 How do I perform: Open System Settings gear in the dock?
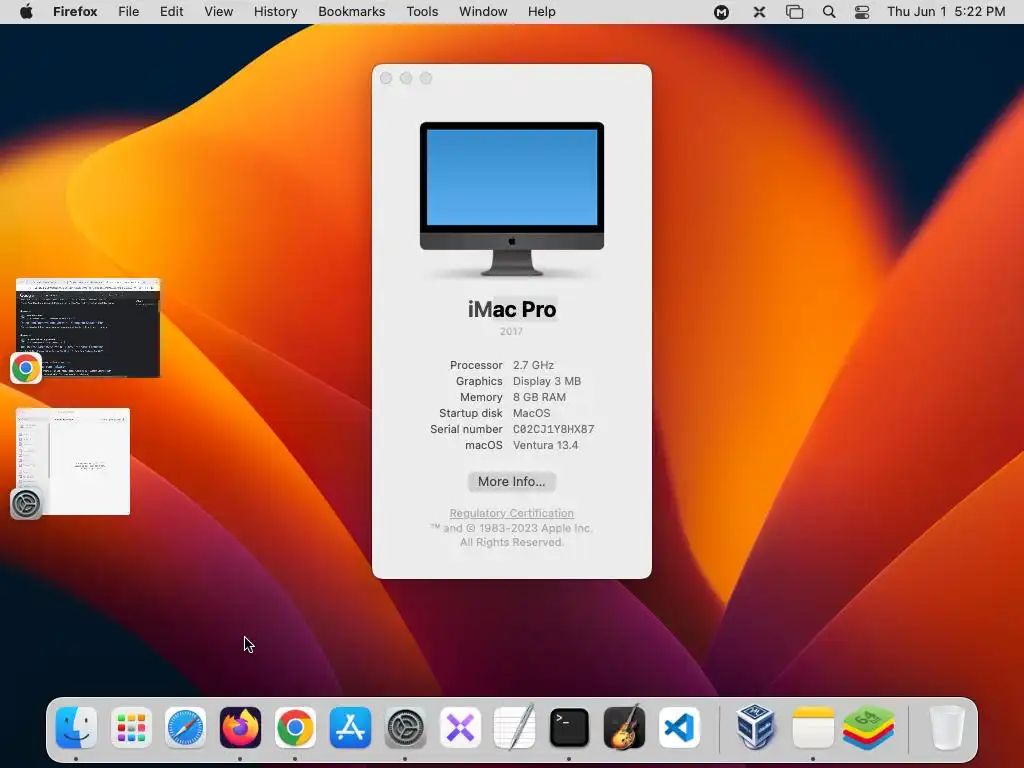tap(405, 727)
